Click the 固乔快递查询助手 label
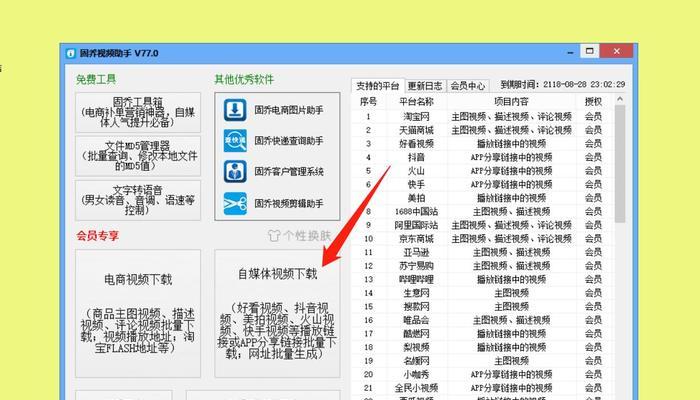This screenshot has width=700, height=400. [x=289, y=141]
